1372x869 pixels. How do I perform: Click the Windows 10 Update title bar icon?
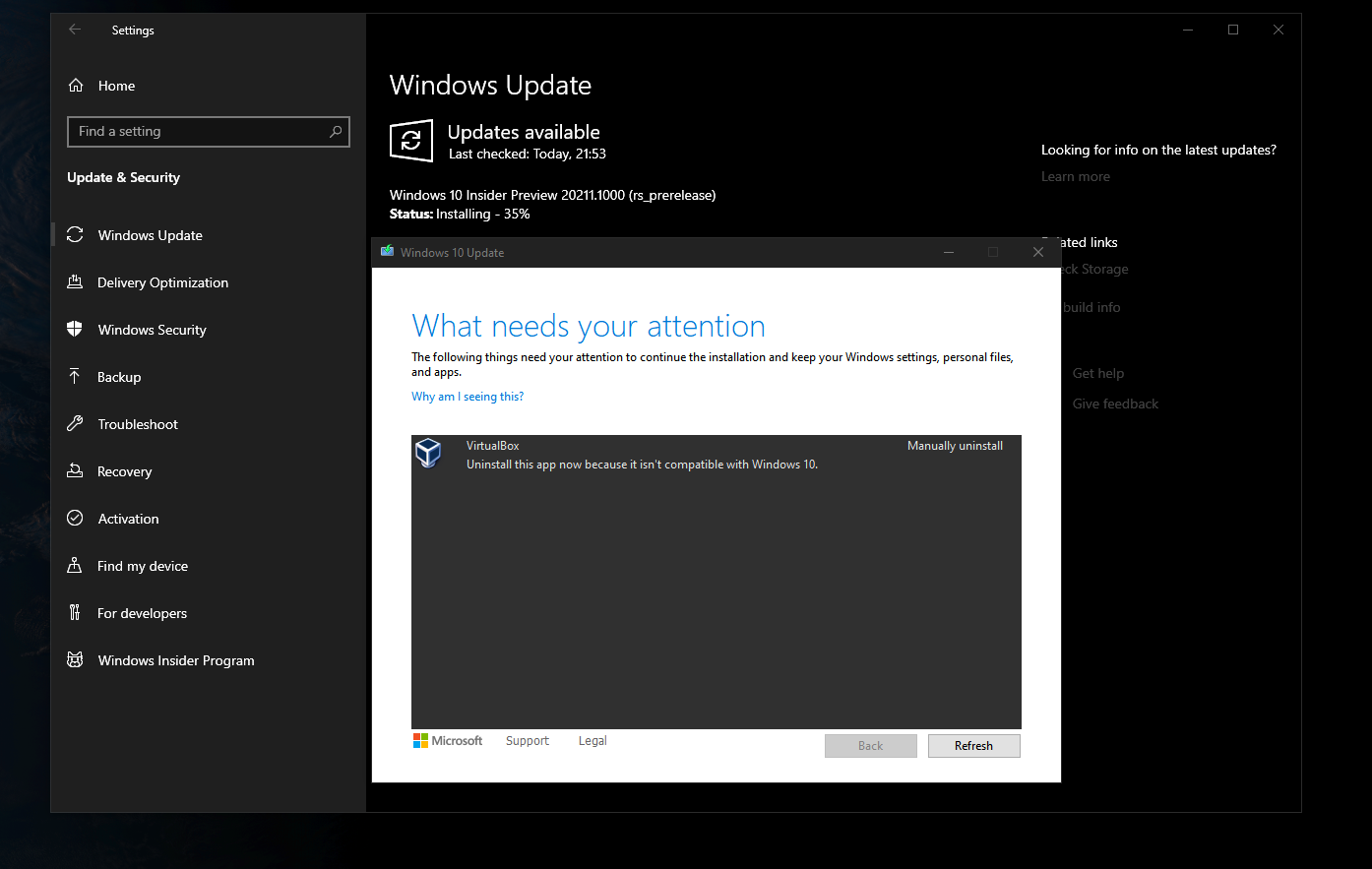pyautogui.click(x=387, y=252)
